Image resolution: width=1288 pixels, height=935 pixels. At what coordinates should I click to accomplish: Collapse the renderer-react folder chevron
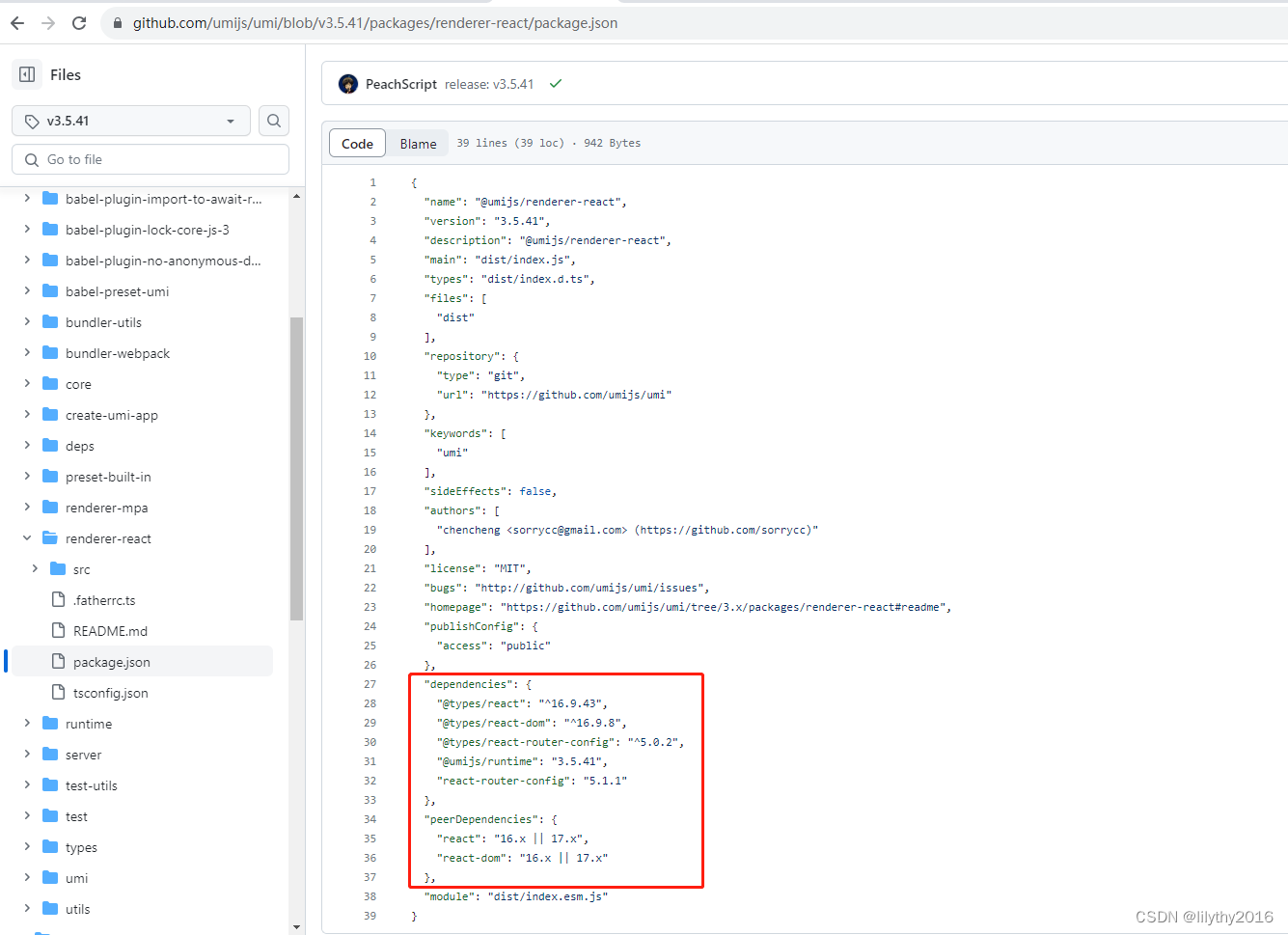click(27, 538)
